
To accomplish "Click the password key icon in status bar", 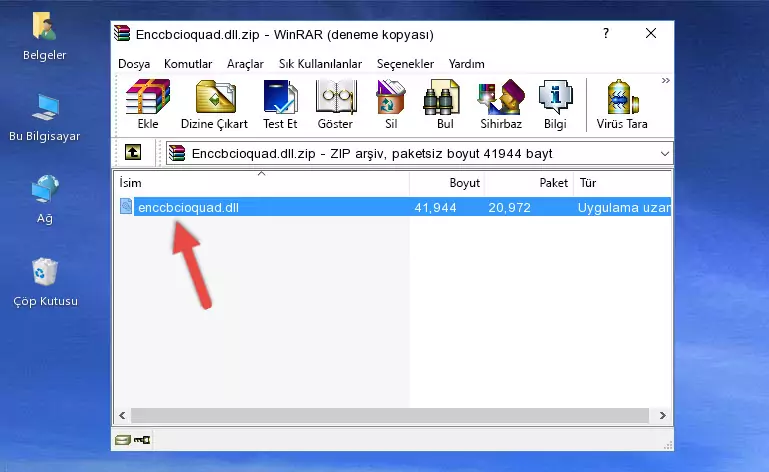I will (x=142, y=440).
